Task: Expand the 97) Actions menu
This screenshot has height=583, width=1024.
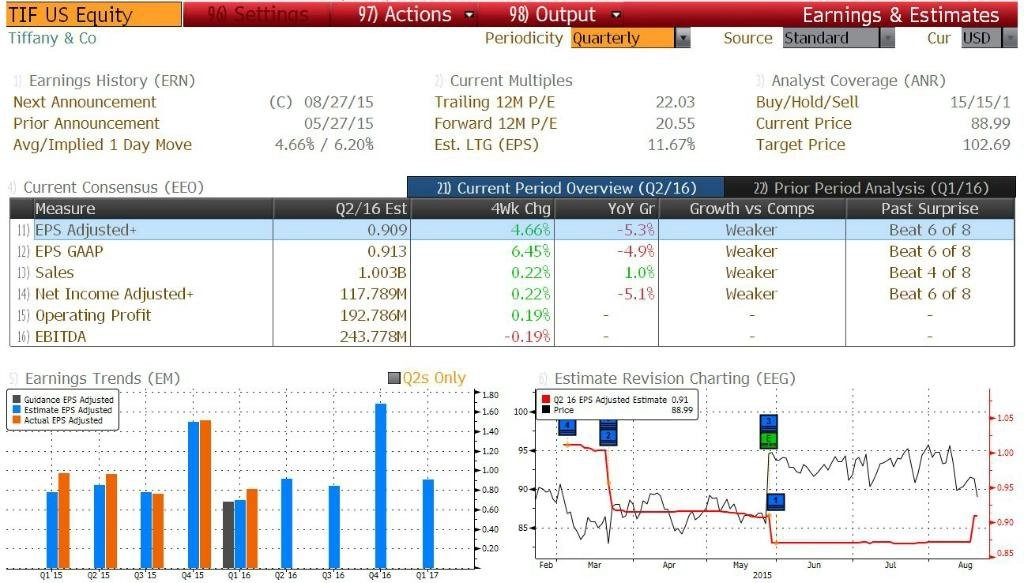Action: coord(415,14)
